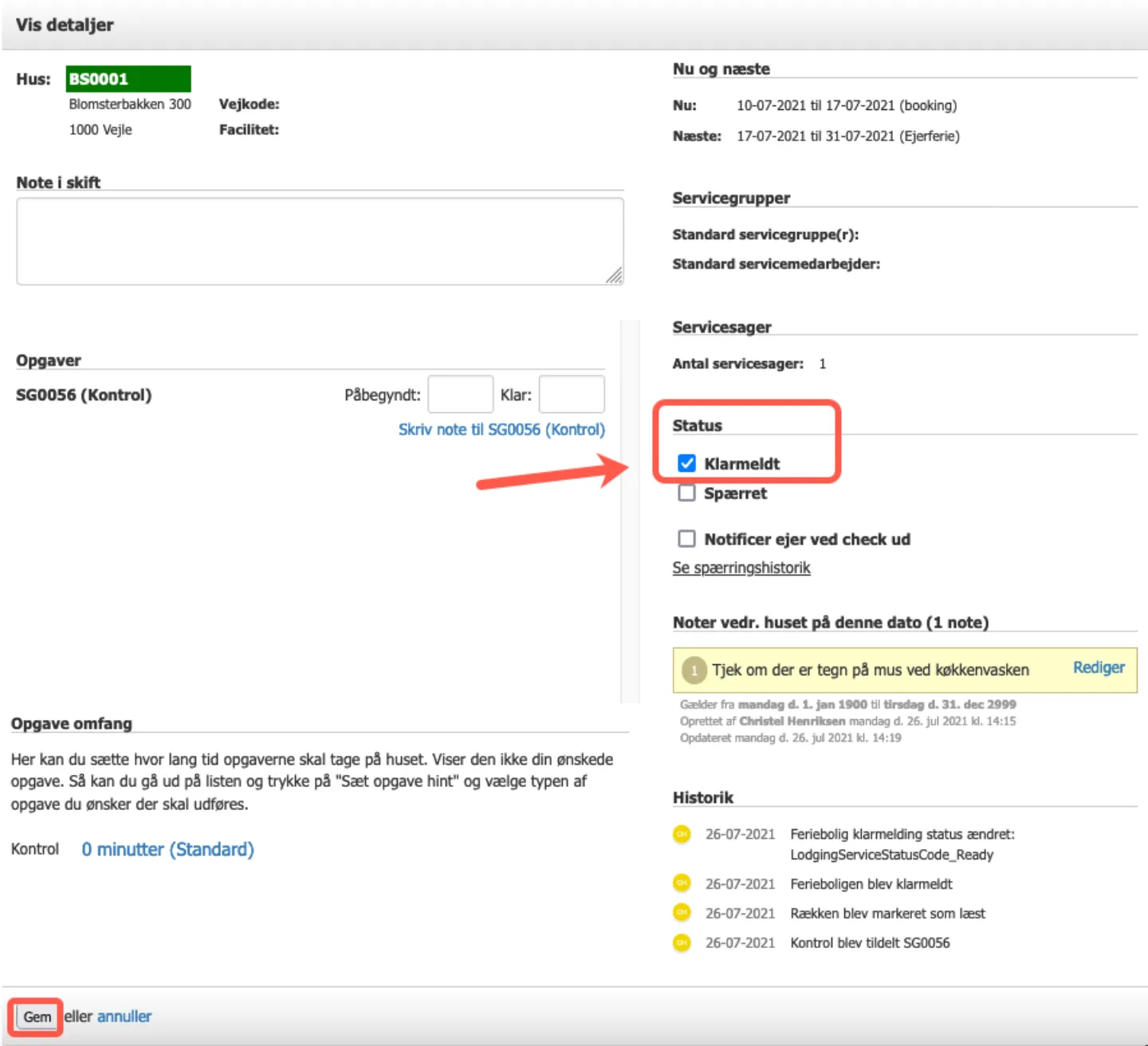Focus the Påbegyndt time field

[460, 395]
